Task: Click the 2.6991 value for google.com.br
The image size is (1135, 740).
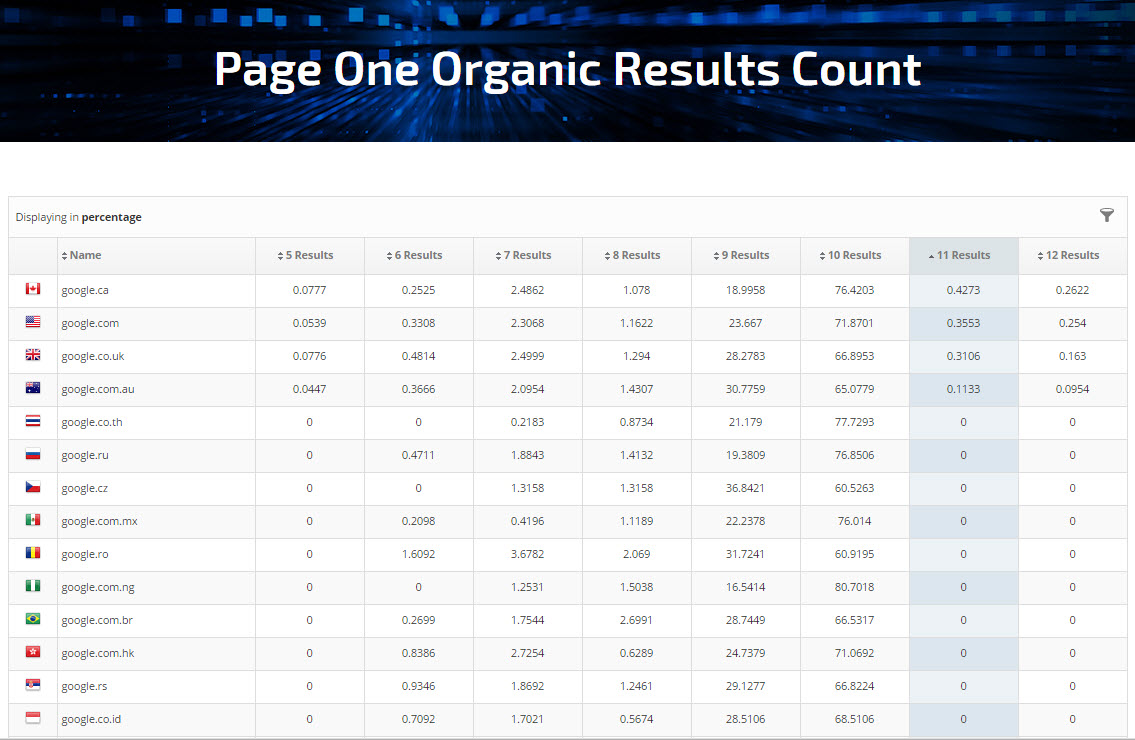Action: coord(636,620)
